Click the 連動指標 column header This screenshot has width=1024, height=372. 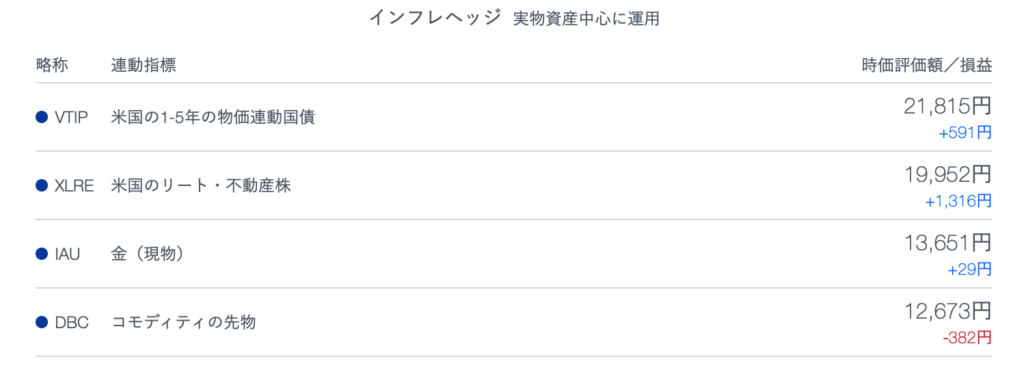[144, 65]
